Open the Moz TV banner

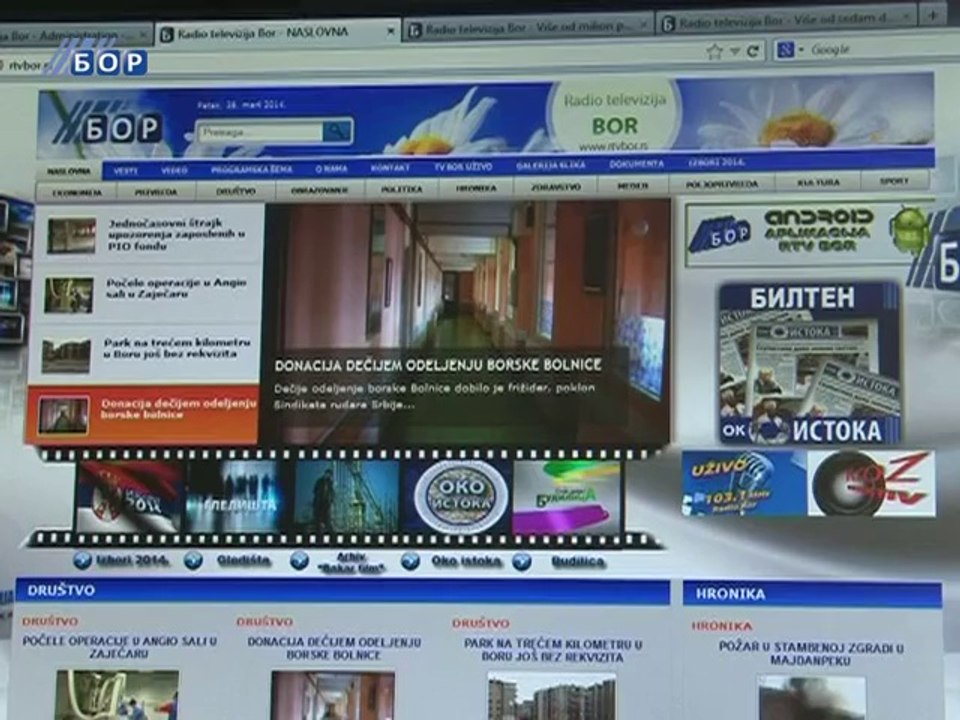point(871,483)
